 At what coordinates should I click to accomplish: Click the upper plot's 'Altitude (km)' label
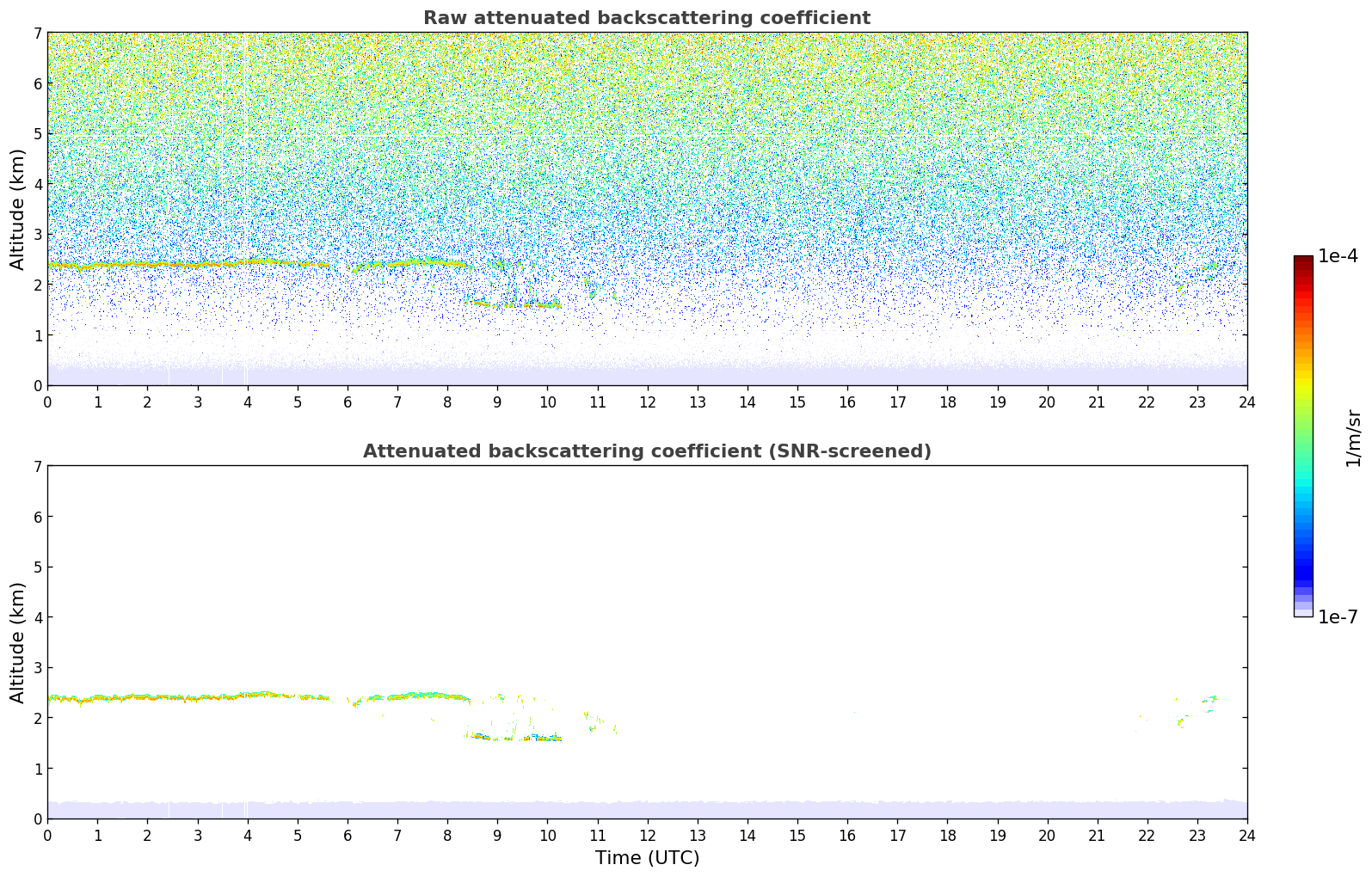[x=18, y=209]
